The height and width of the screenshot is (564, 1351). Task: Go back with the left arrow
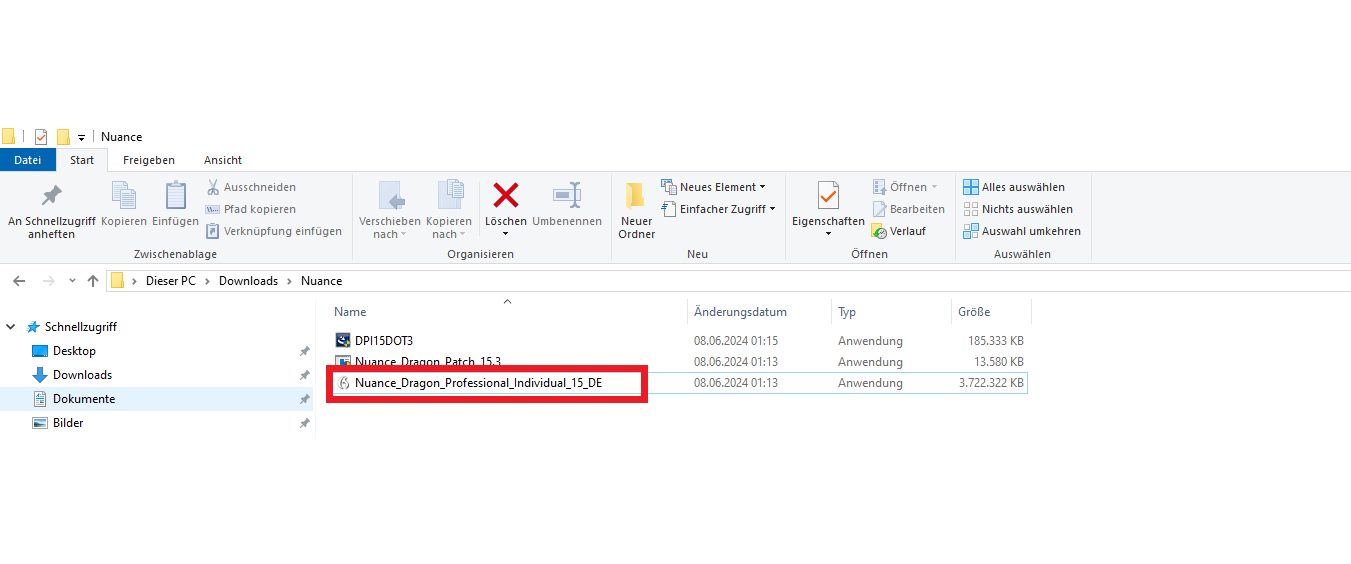point(19,281)
